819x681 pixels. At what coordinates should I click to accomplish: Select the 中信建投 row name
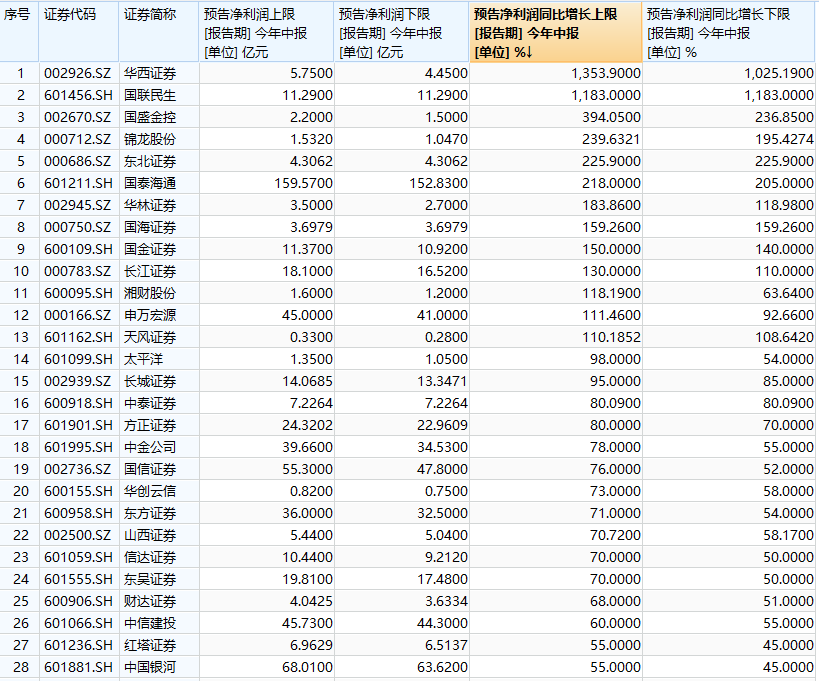151,622
